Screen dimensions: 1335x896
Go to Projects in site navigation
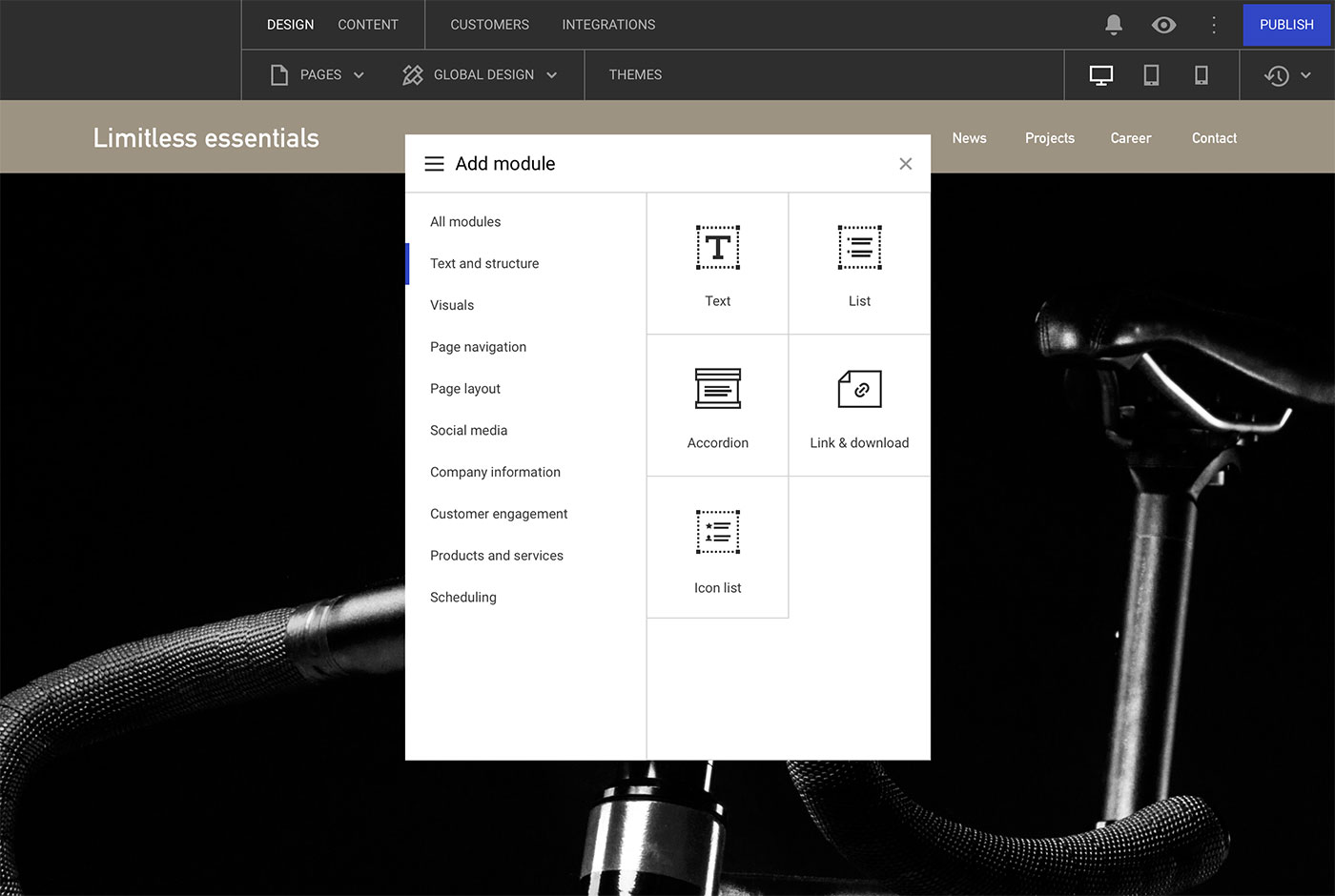1050,138
